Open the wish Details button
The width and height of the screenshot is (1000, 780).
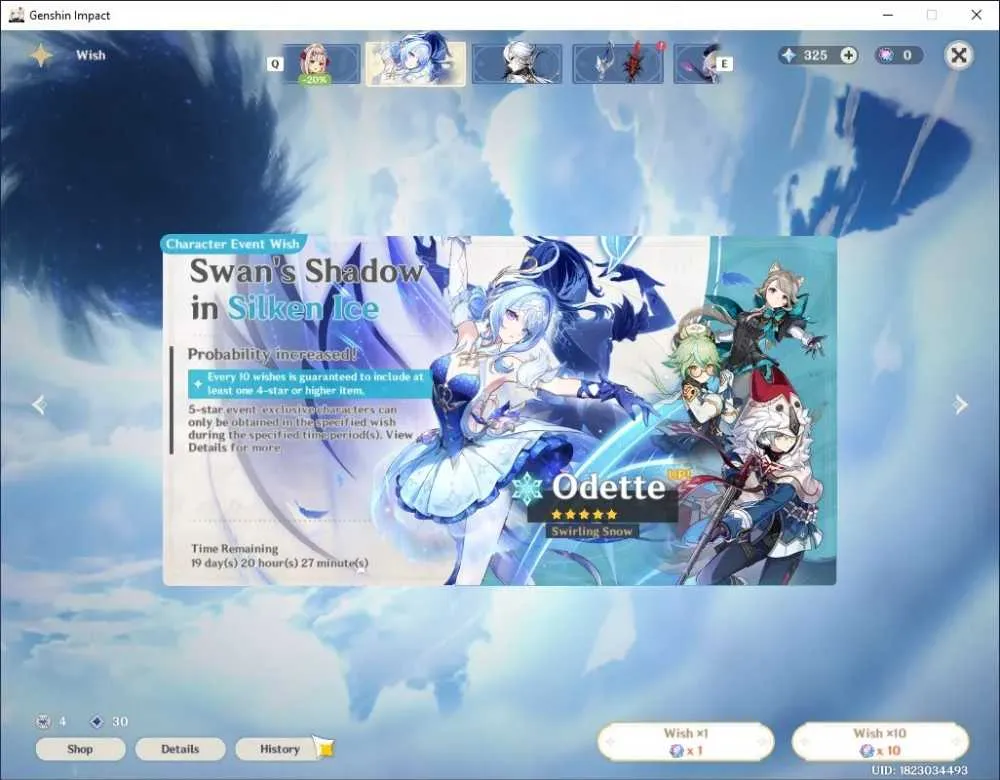coord(180,749)
